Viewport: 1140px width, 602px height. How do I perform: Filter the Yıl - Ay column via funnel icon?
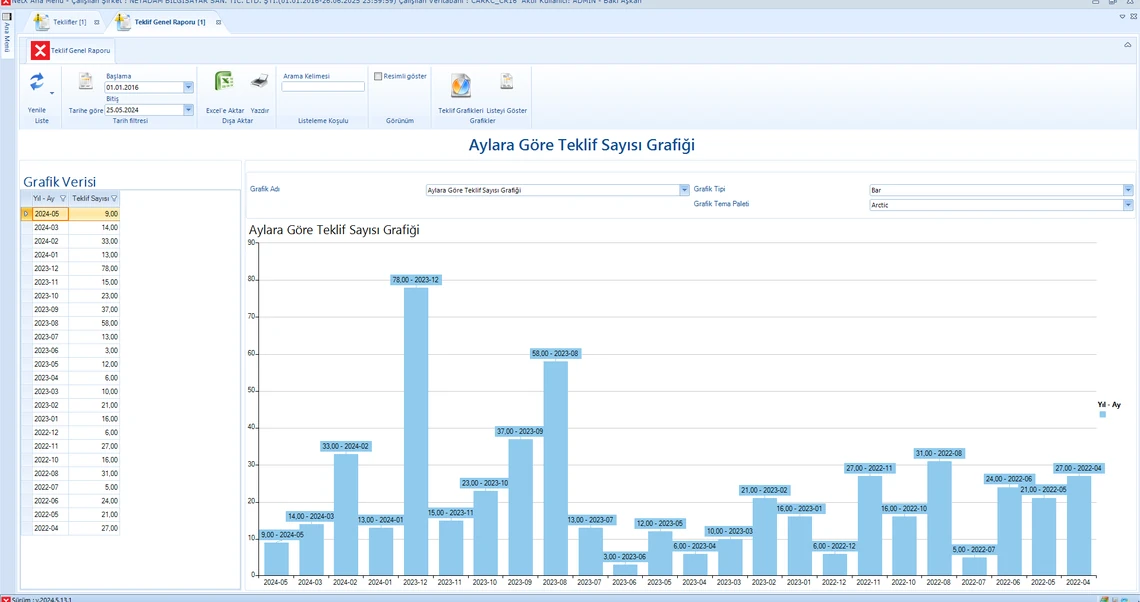click(63, 199)
